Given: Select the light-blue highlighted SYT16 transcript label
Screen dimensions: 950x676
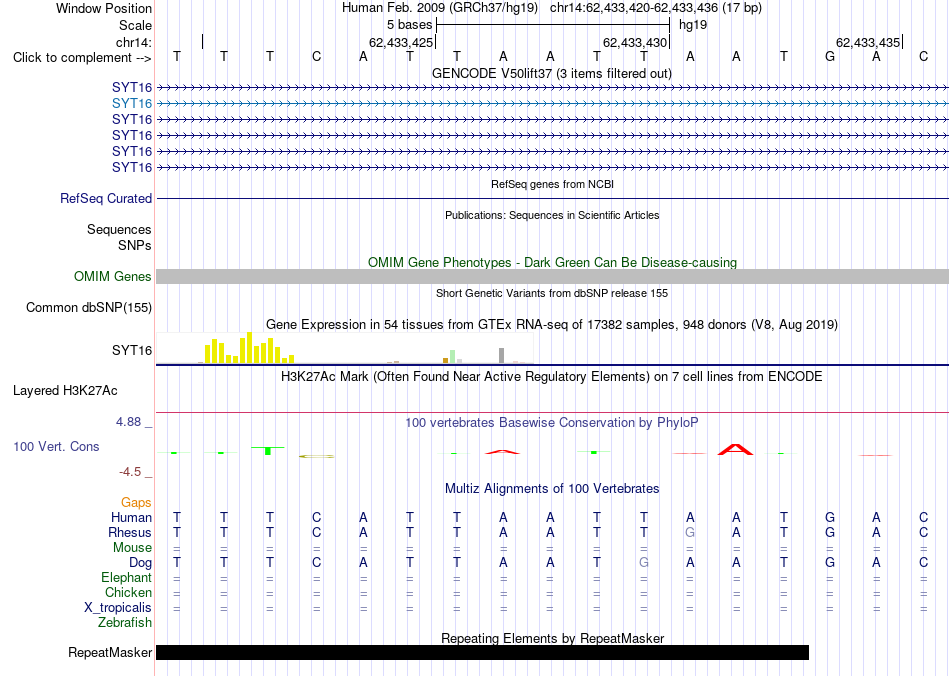Looking at the screenshot, I should [132, 104].
